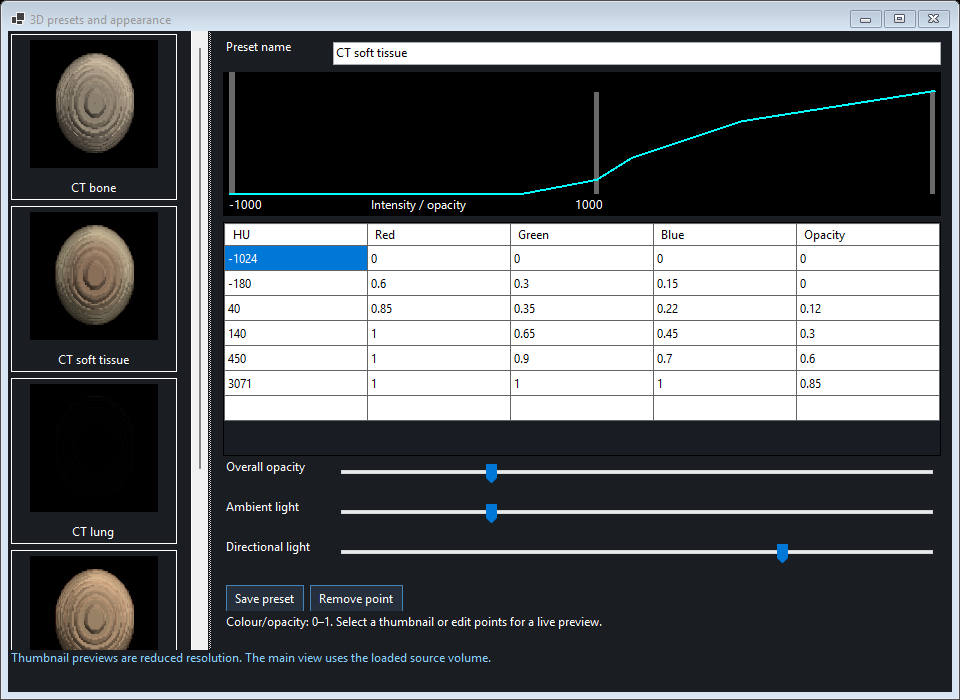960x700 pixels.
Task: Select the Blue cell 0.45 in row 140
Action: [725, 334]
